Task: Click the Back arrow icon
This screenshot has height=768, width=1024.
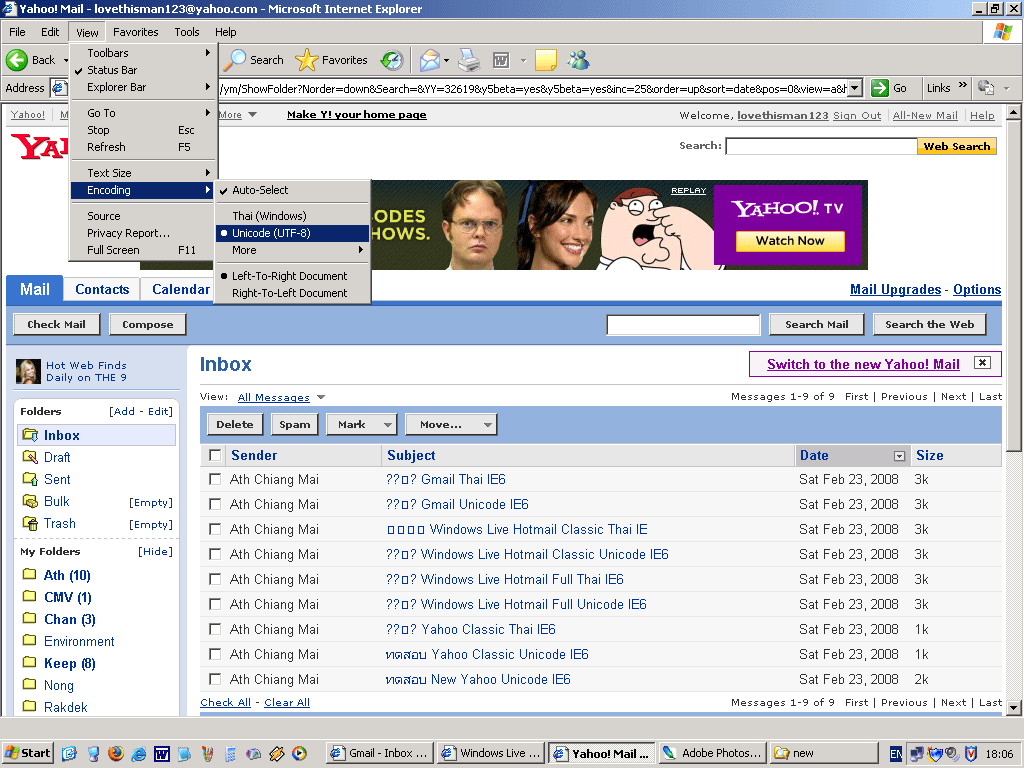Action: 17,60
